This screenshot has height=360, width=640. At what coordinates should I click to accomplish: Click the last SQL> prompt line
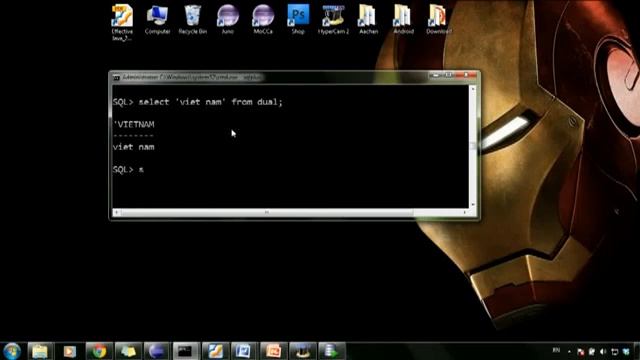[x=128, y=169]
